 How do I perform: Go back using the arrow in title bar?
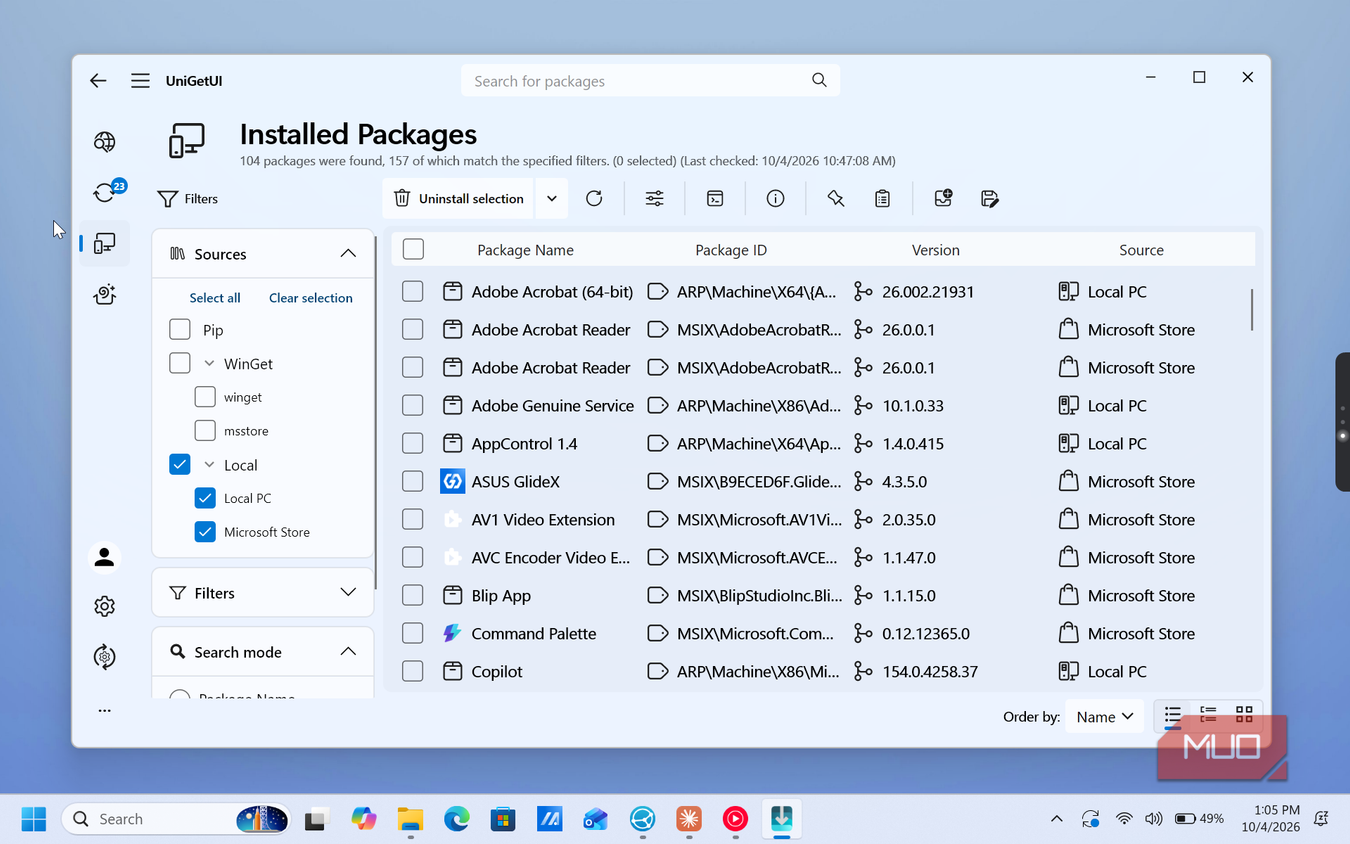click(98, 81)
